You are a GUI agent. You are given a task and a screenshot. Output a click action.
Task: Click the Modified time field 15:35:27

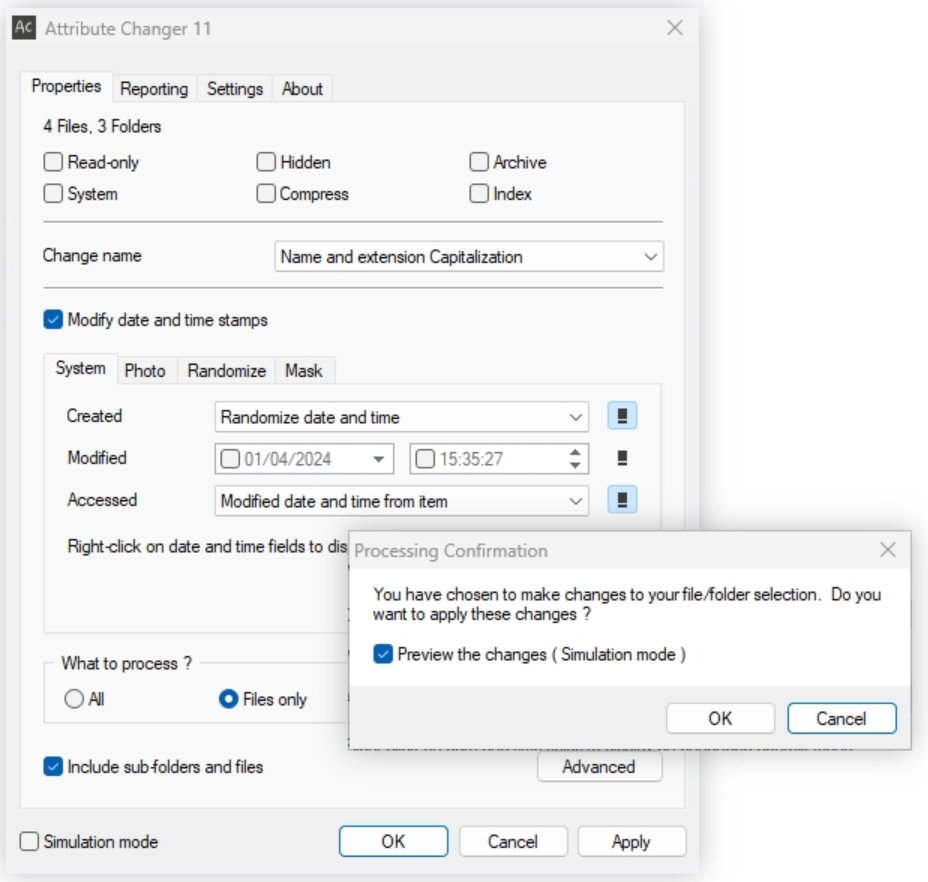coord(499,459)
